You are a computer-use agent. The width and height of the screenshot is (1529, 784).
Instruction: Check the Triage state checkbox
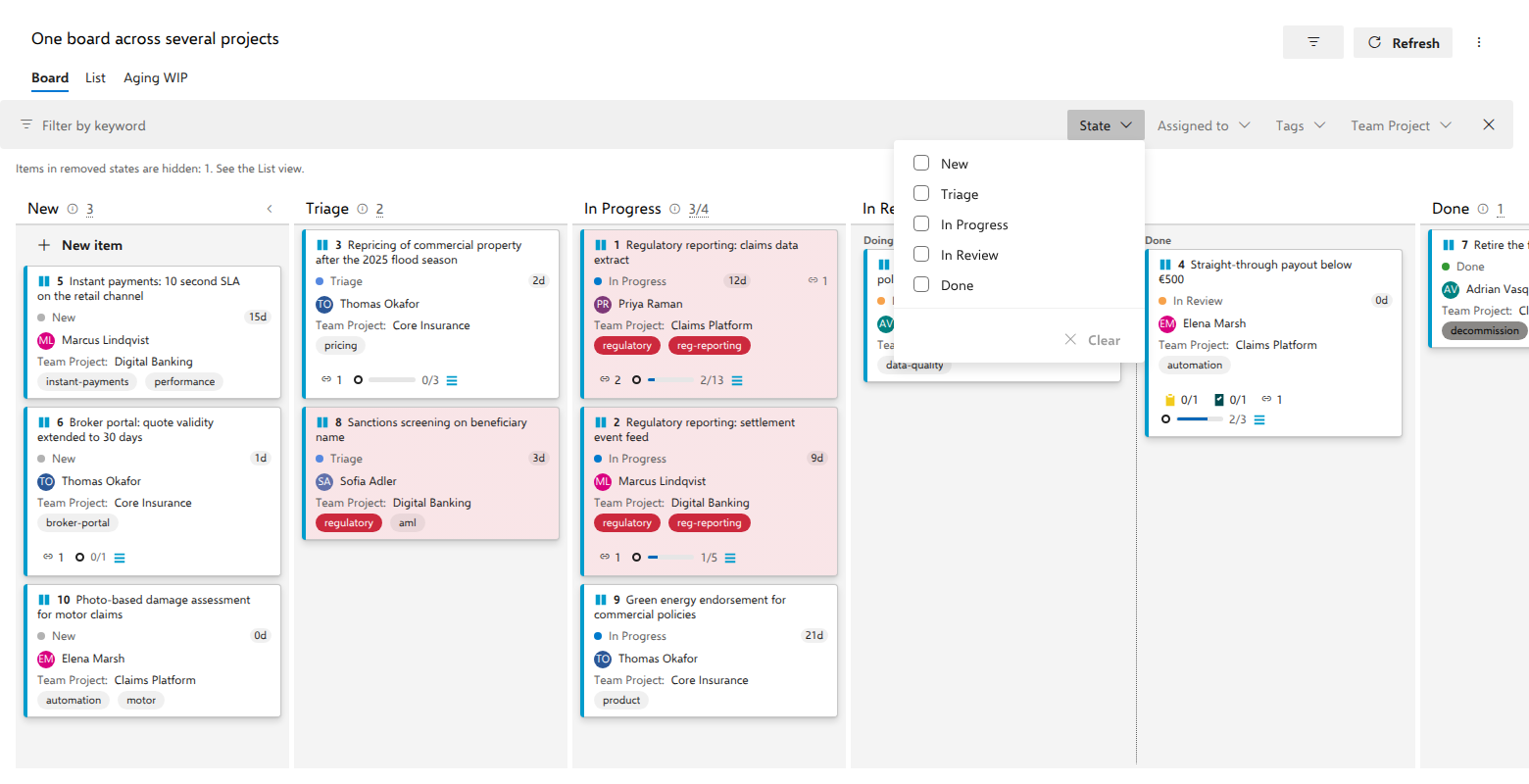921,193
